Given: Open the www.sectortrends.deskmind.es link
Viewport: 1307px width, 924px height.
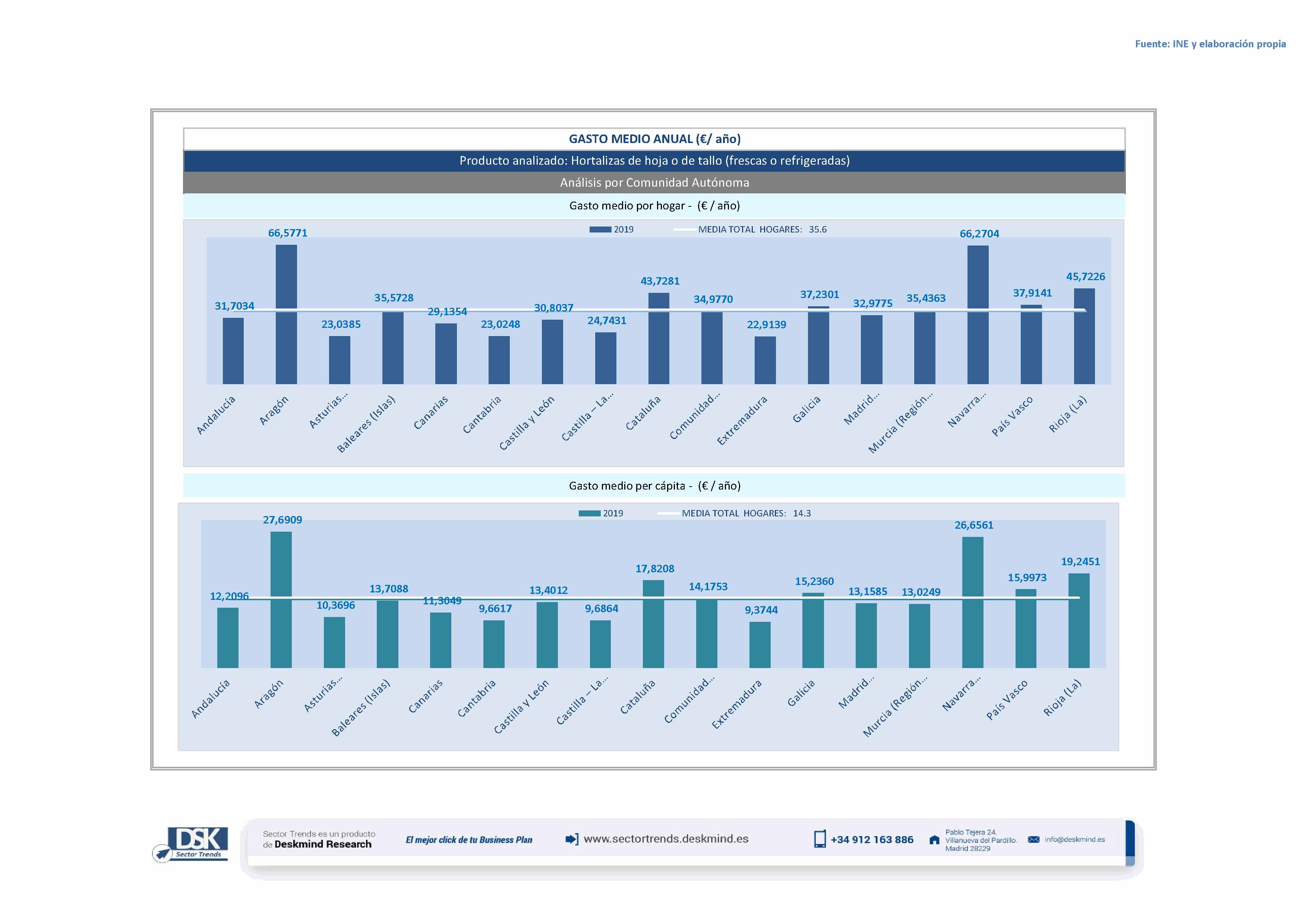Looking at the screenshot, I should (666, 839).
